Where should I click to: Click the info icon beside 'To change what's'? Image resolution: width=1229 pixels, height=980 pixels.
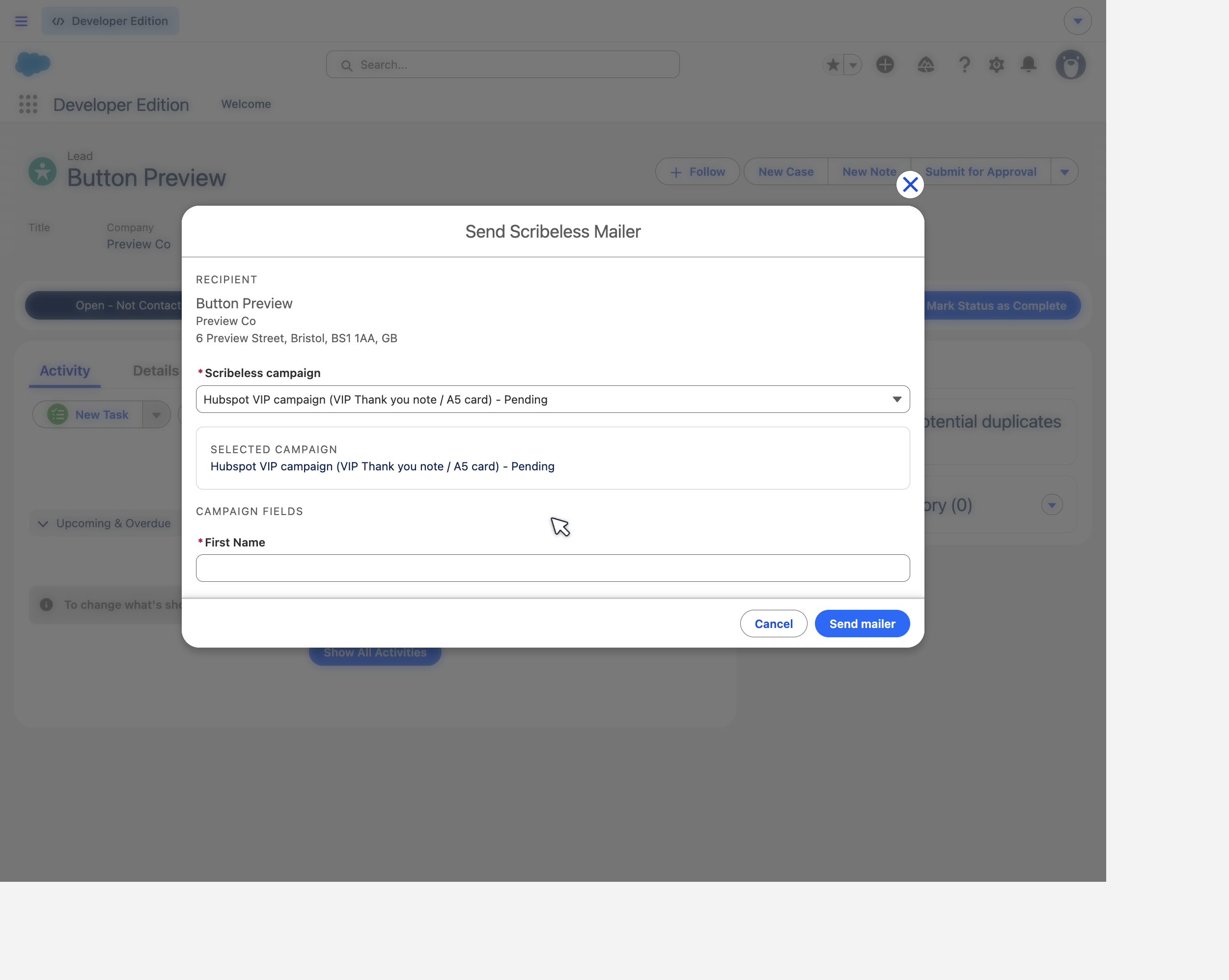[x=47, y=604]
